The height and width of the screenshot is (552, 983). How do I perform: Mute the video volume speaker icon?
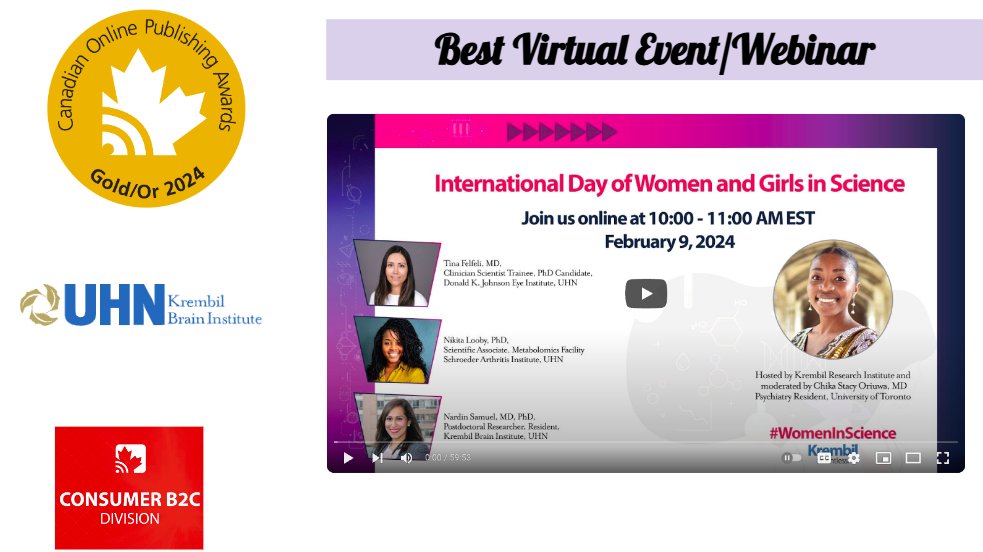click(x=406, y=458)
